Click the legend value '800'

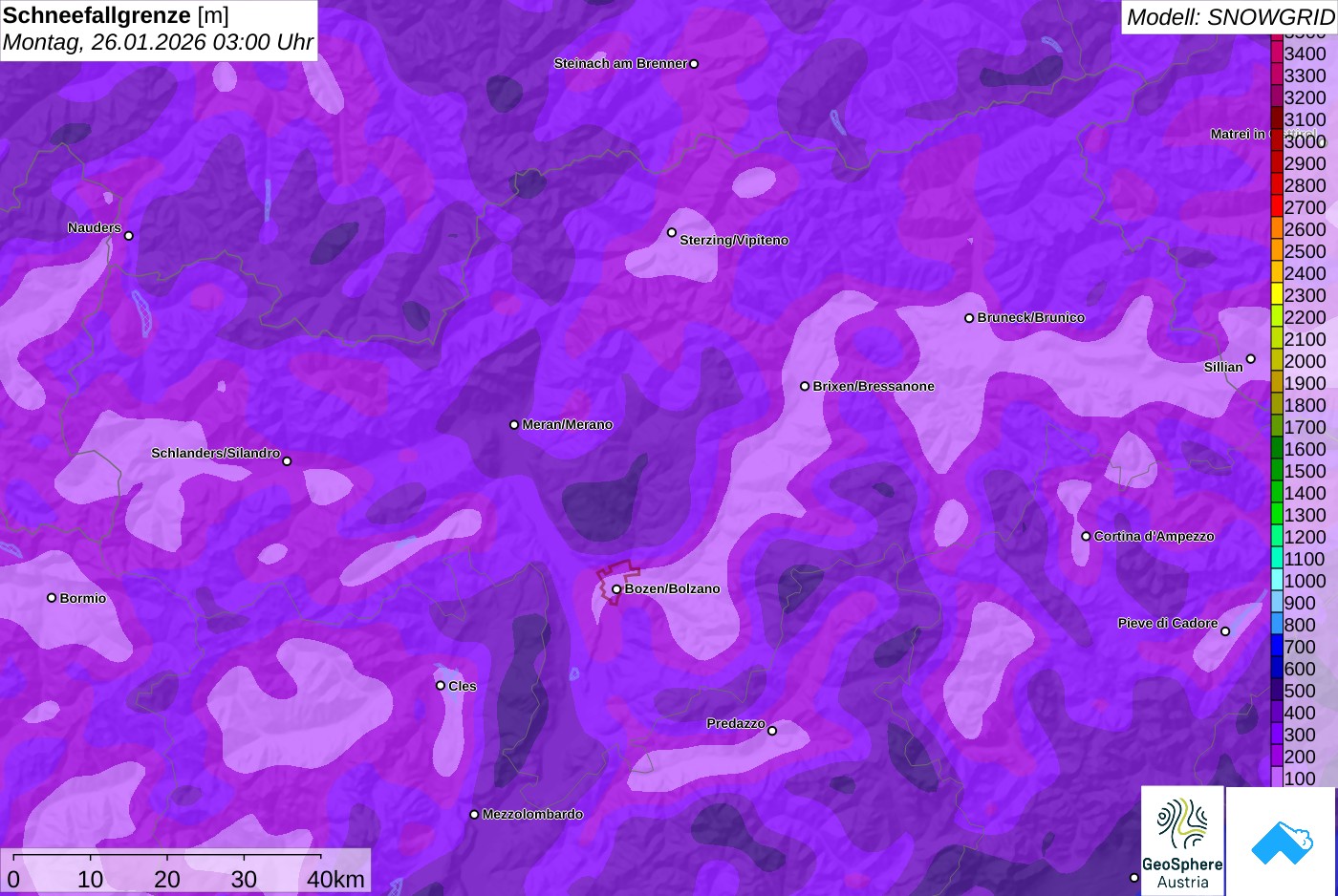coord(1300,625)
